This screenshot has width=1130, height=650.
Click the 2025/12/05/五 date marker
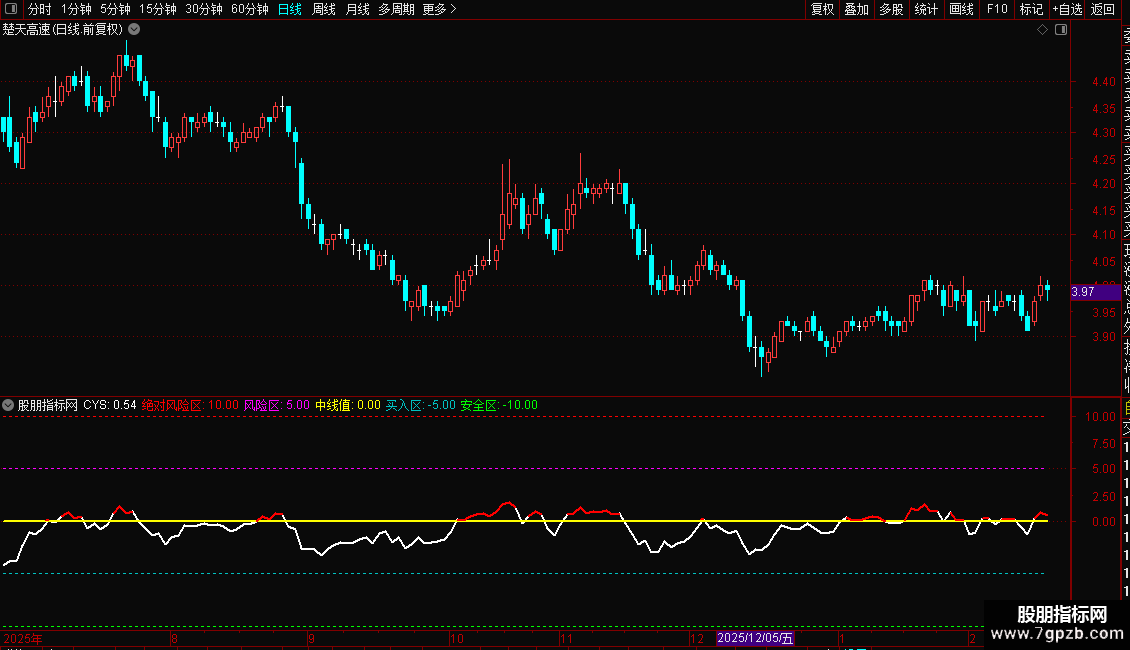pos(755,638)
